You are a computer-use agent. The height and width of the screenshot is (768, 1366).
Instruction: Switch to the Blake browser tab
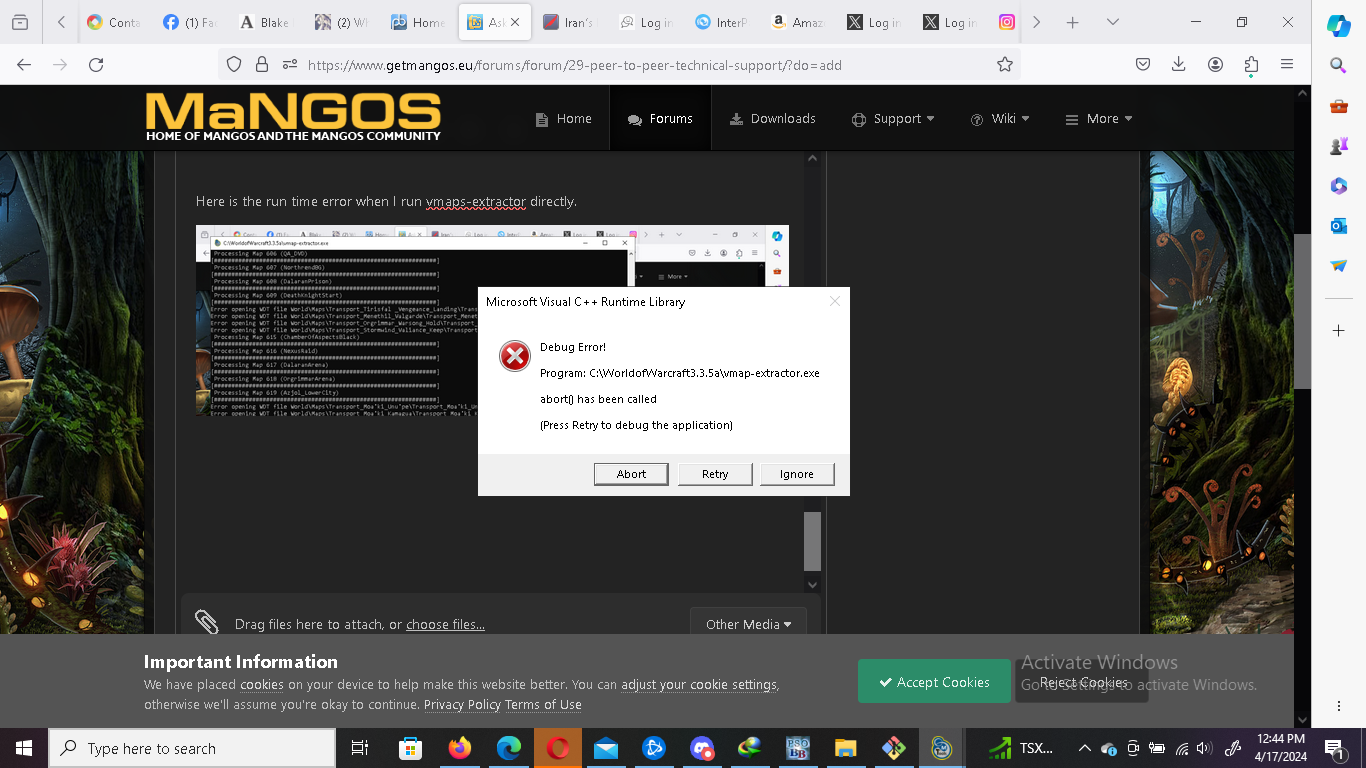click(265, 22)
